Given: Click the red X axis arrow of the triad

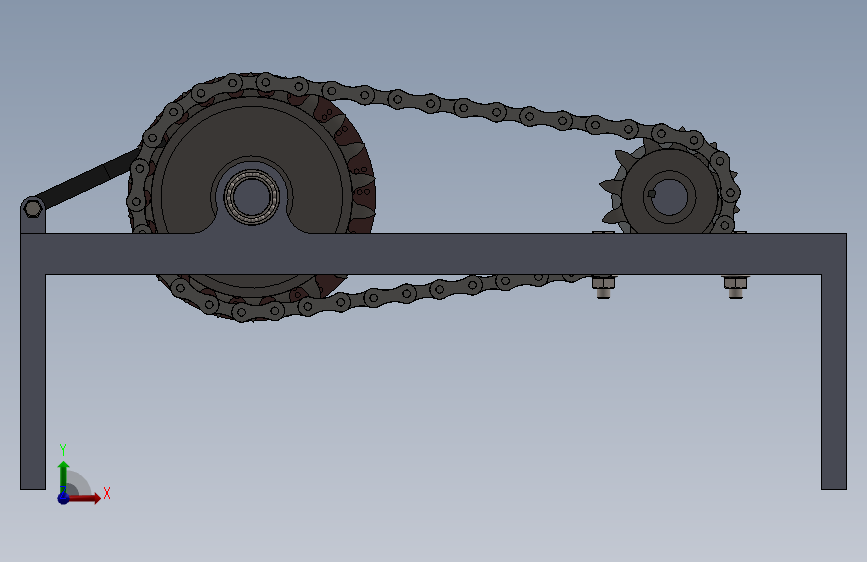Looking at the screenshot, I should click(84, 498).
